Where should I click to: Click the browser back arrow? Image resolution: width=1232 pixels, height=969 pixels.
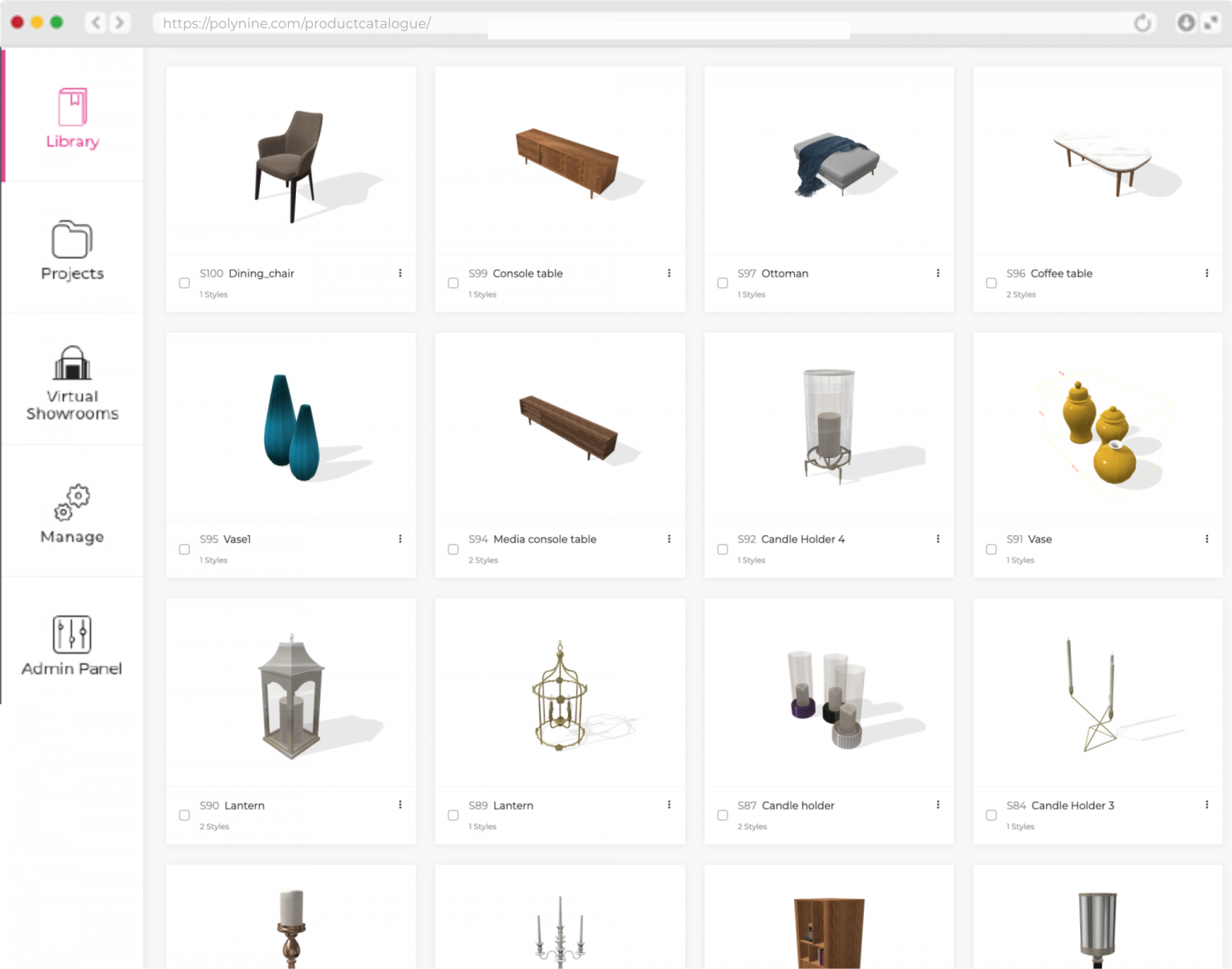96,22
